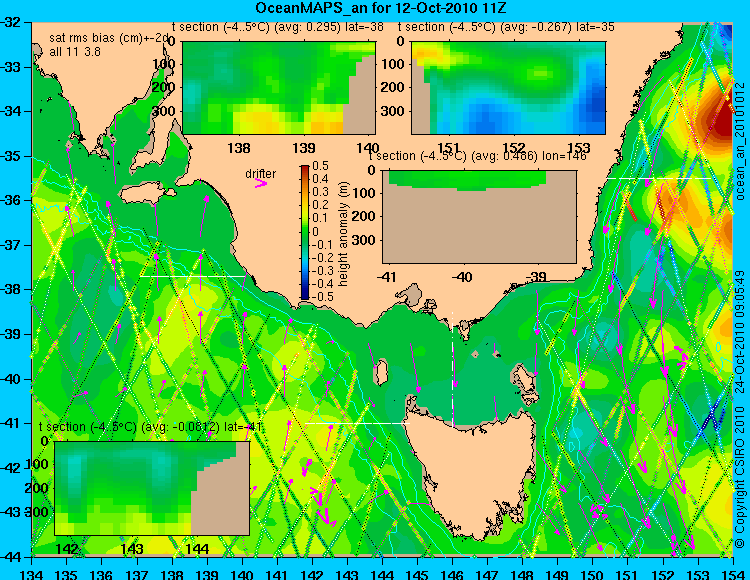Image resolution: width=750 pixels, height=580 pixels.
Task: Click the white lat=-35 section line near east coast
Action: tap(660, 178)
